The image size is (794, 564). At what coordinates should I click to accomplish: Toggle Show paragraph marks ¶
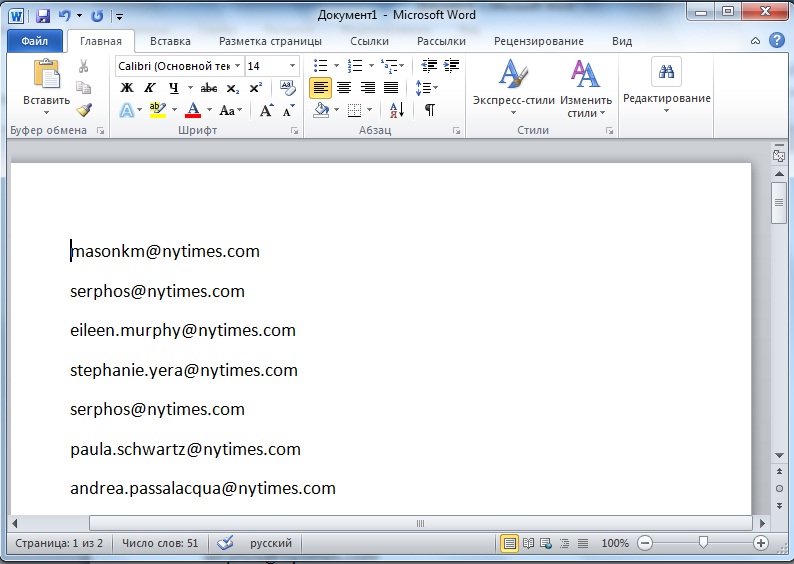pos(429,110)
